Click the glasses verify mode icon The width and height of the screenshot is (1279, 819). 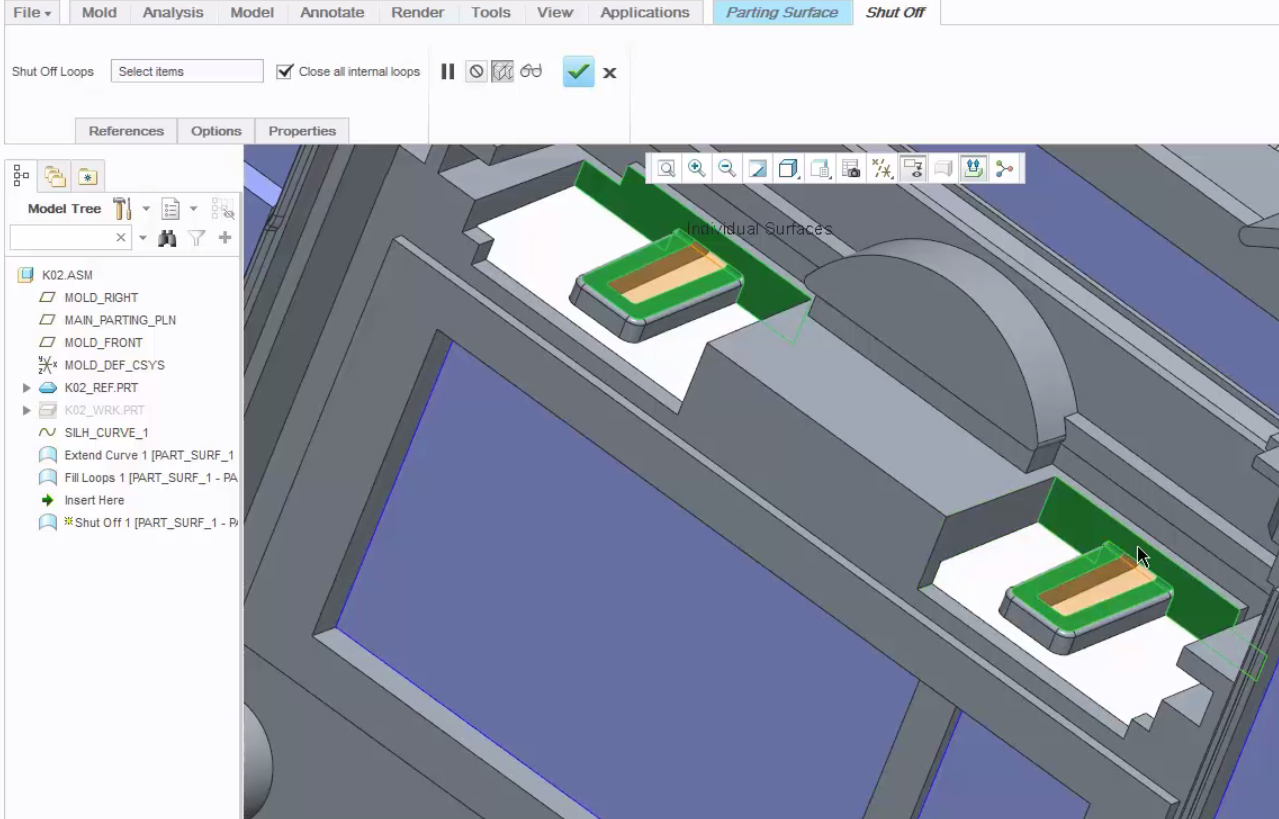[x=530, y=72]
